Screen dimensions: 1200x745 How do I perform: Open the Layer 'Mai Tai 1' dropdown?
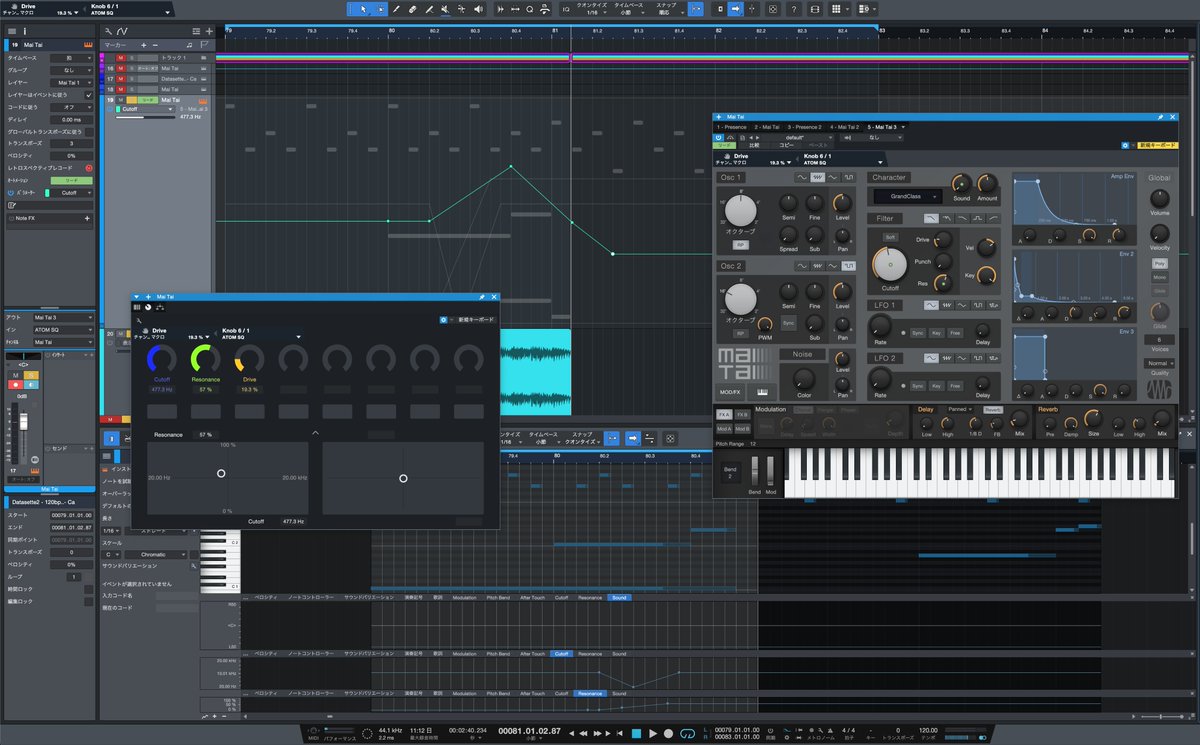pos(71,83)
